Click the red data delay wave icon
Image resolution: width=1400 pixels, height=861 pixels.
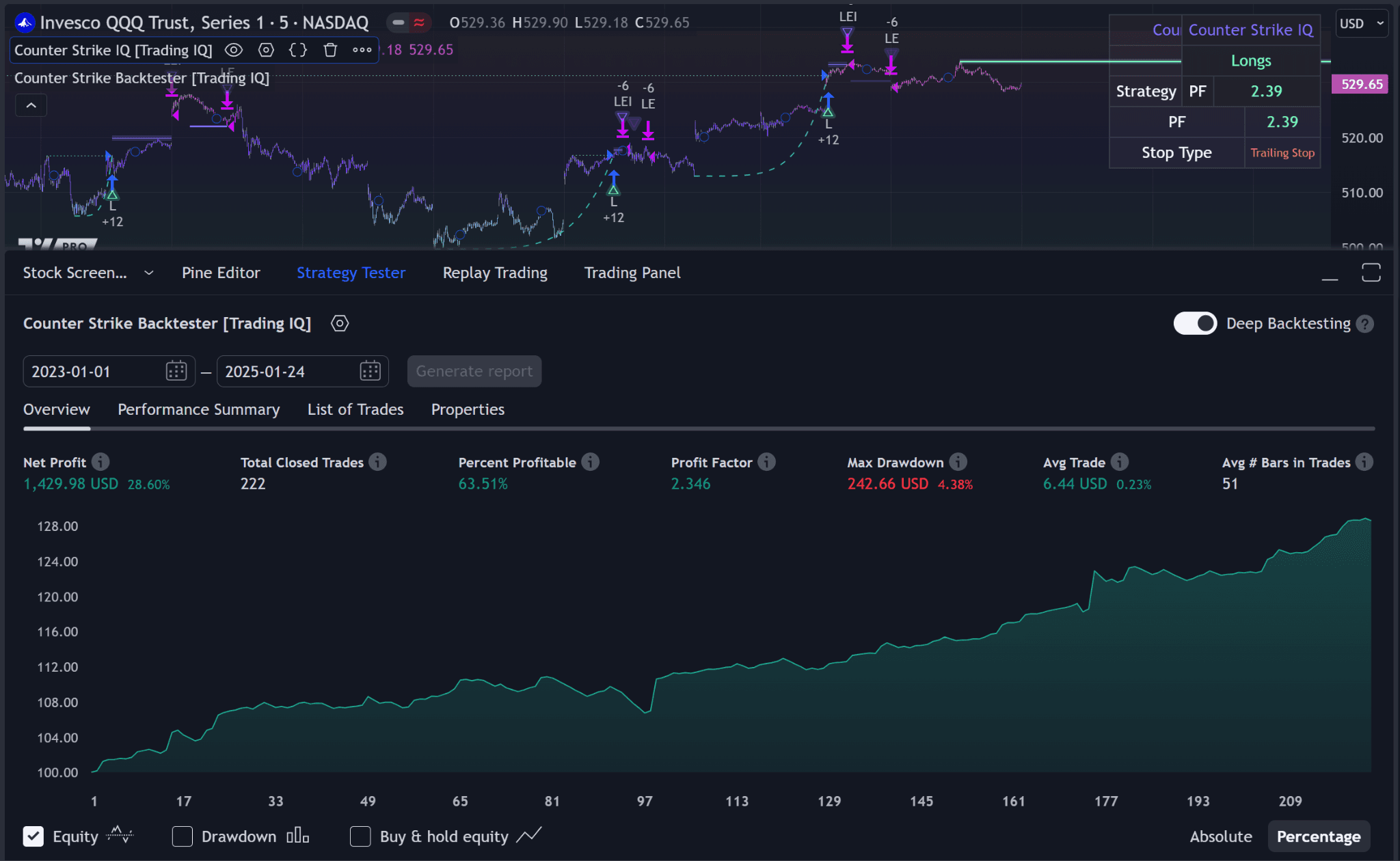[418, 23]
